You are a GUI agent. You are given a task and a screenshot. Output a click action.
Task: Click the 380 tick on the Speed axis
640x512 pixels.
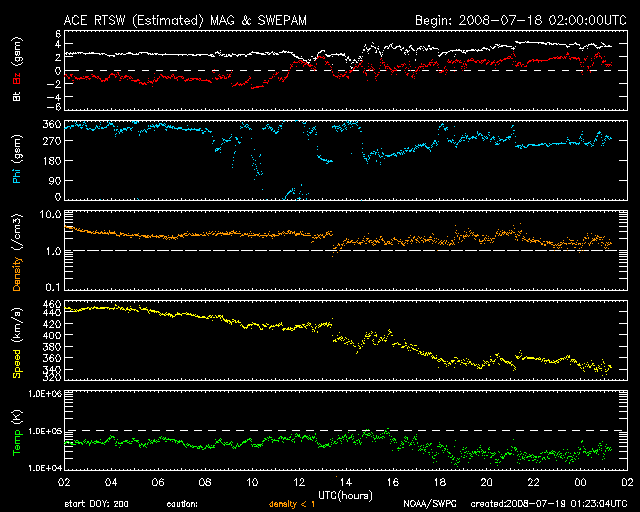(x=52, y=347)
